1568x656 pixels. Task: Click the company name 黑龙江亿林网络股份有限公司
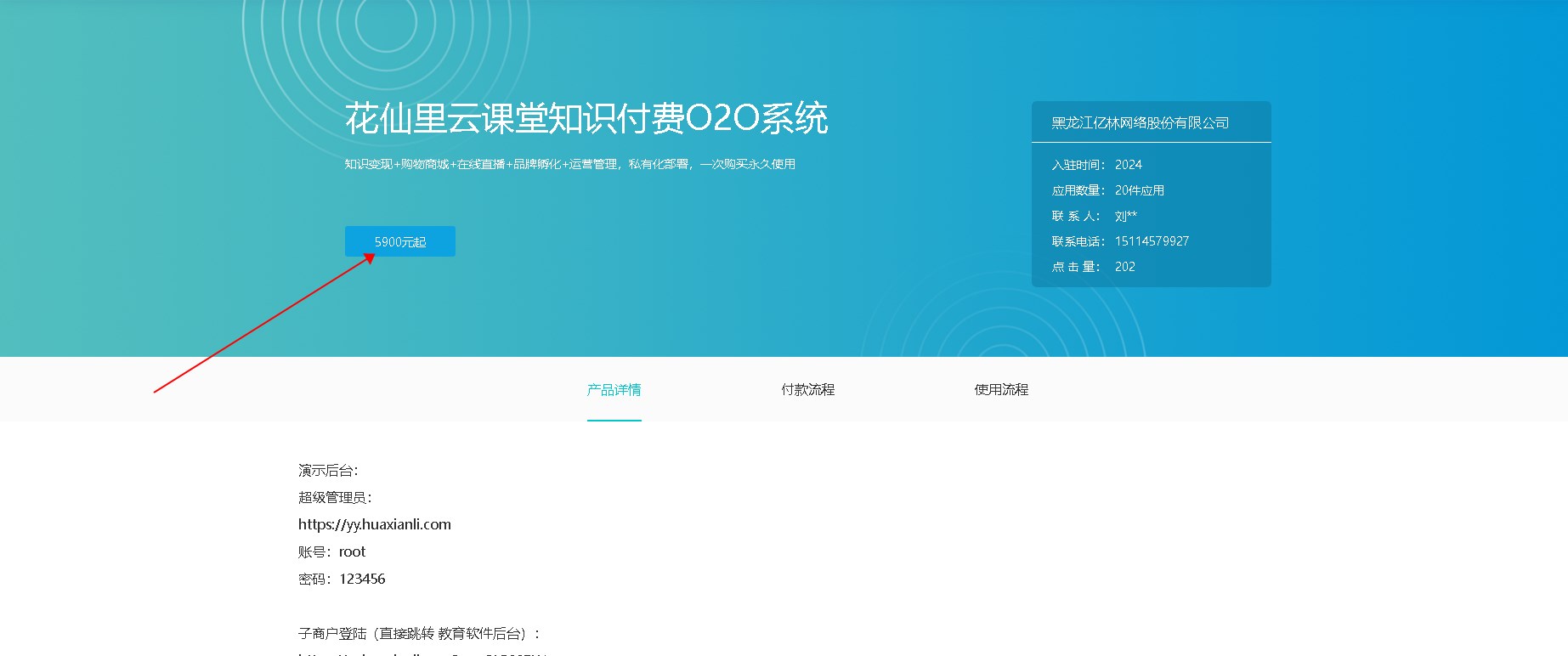1140,122
